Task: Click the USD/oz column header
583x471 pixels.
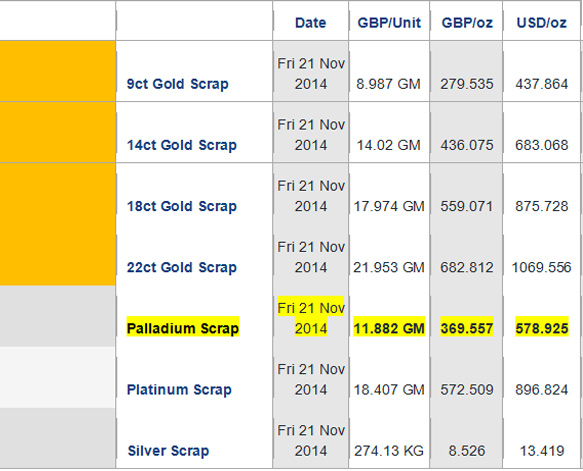Action: [x=542, y=23]
